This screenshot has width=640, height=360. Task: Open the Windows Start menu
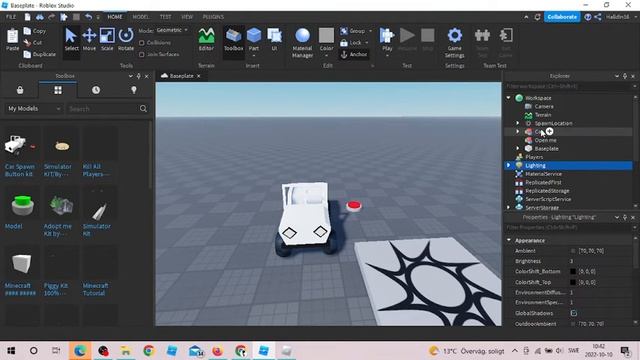coord(11,351)
